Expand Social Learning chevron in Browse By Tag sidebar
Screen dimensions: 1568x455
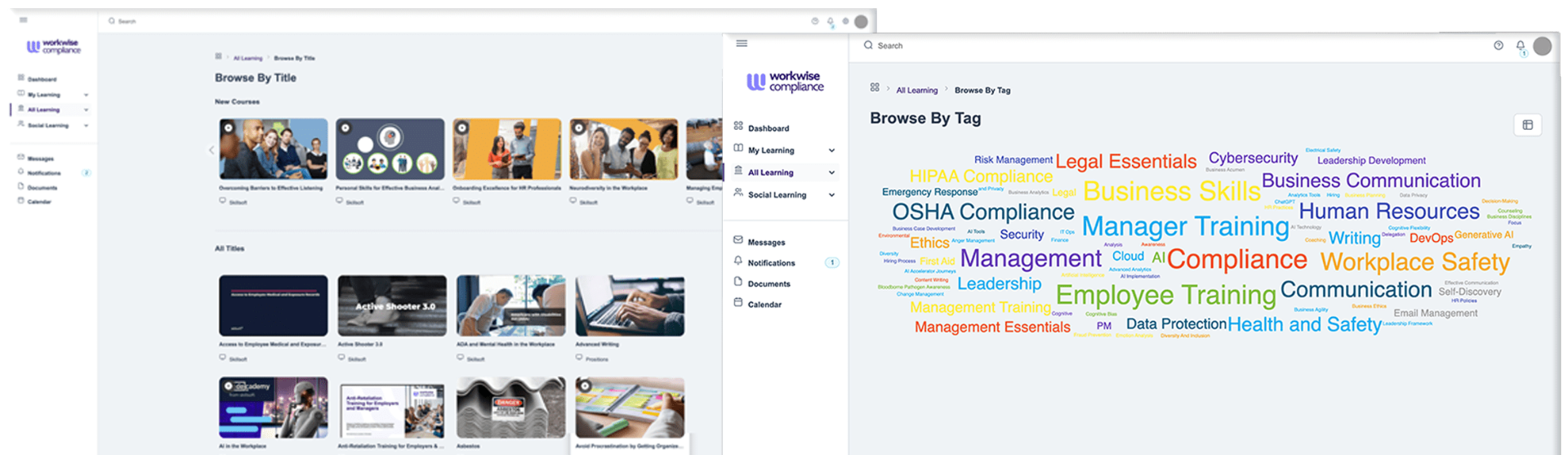(831, 194)
